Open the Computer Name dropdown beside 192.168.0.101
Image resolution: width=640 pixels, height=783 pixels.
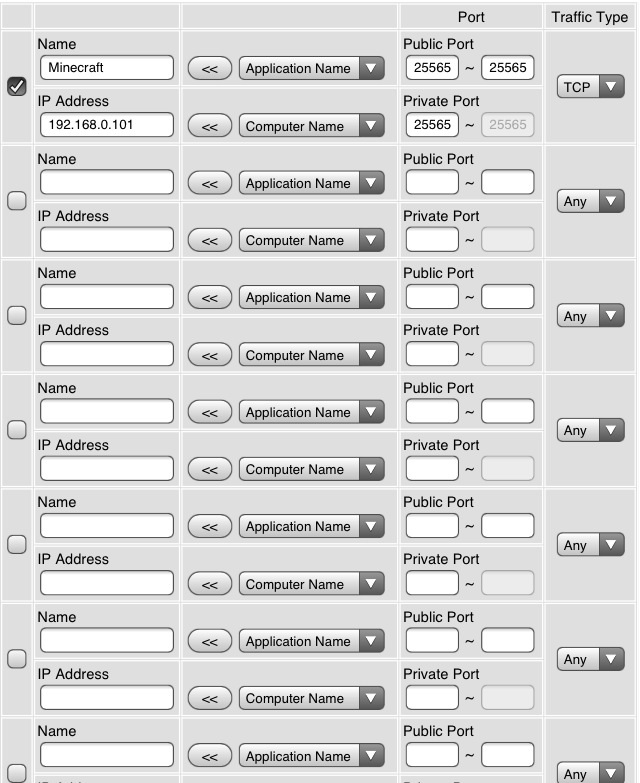click(311, 127)
